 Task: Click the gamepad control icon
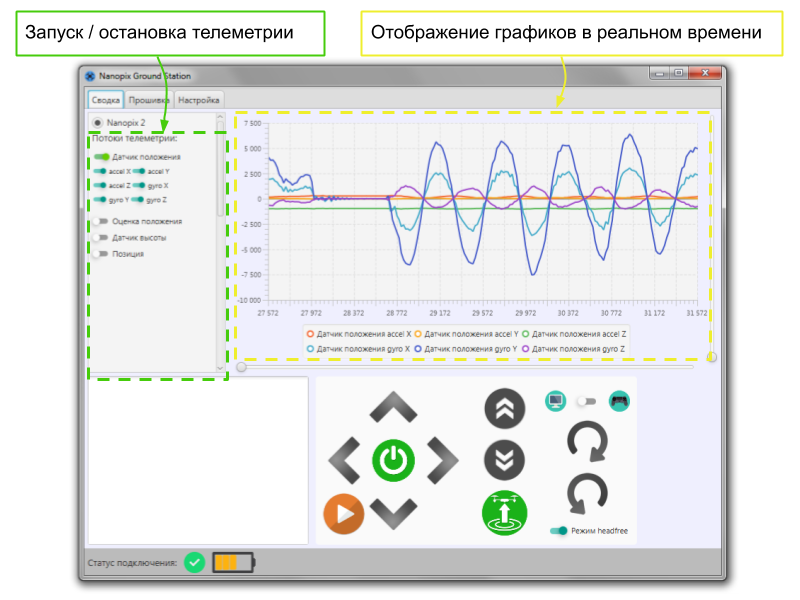tap(619, 401)
